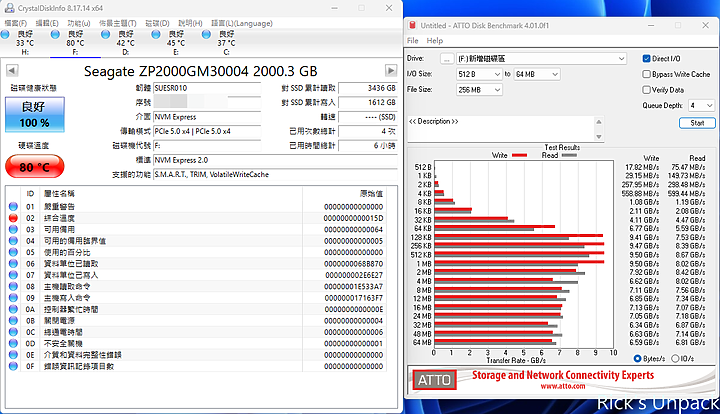This screenshot has width=720, height=414.
Task: Select drive C: status icon at 37°C
Action: point(206,34)
